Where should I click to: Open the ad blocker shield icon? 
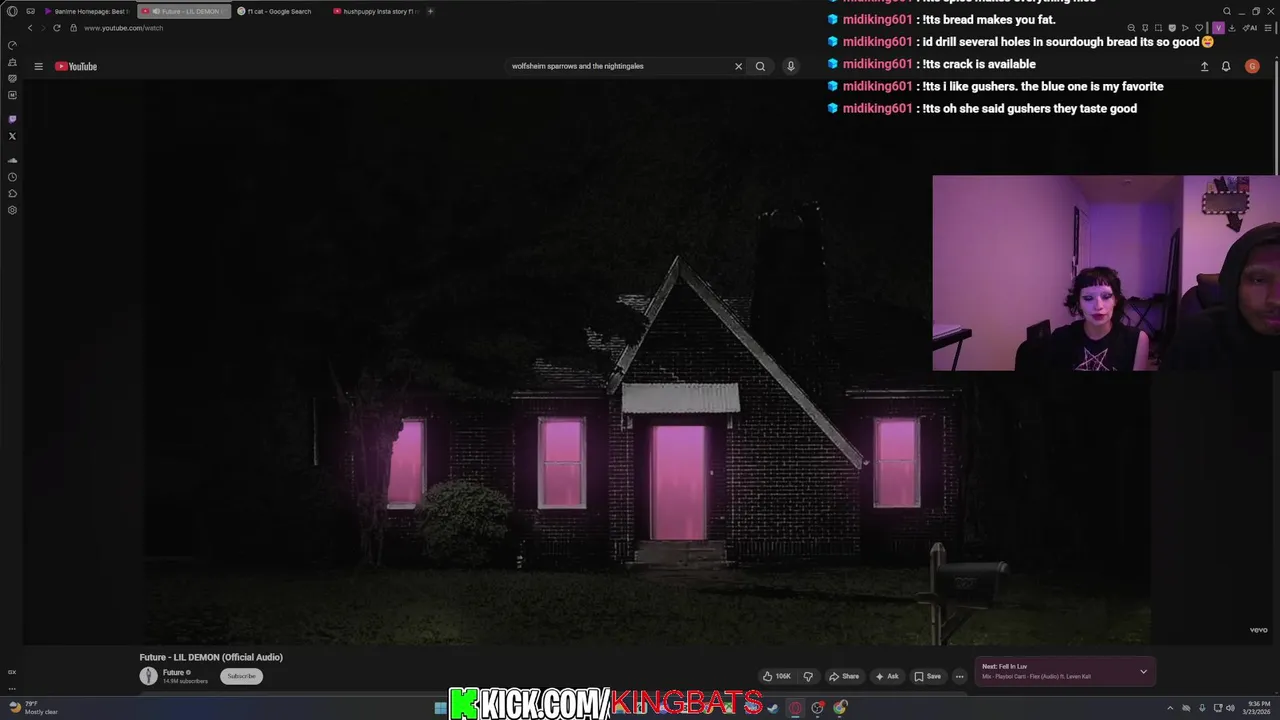1172,28
